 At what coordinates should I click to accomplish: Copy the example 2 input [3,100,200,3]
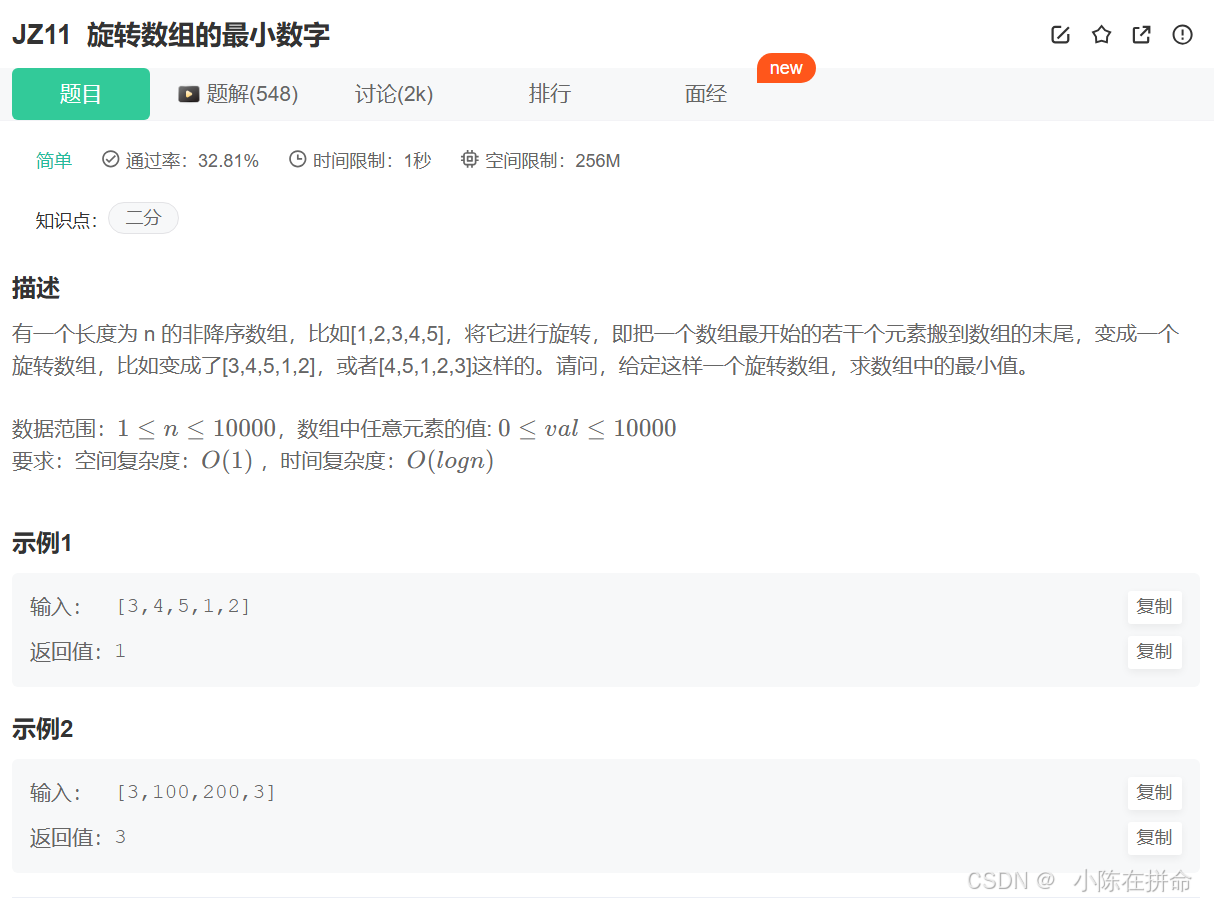click(x=1154, y=792)
